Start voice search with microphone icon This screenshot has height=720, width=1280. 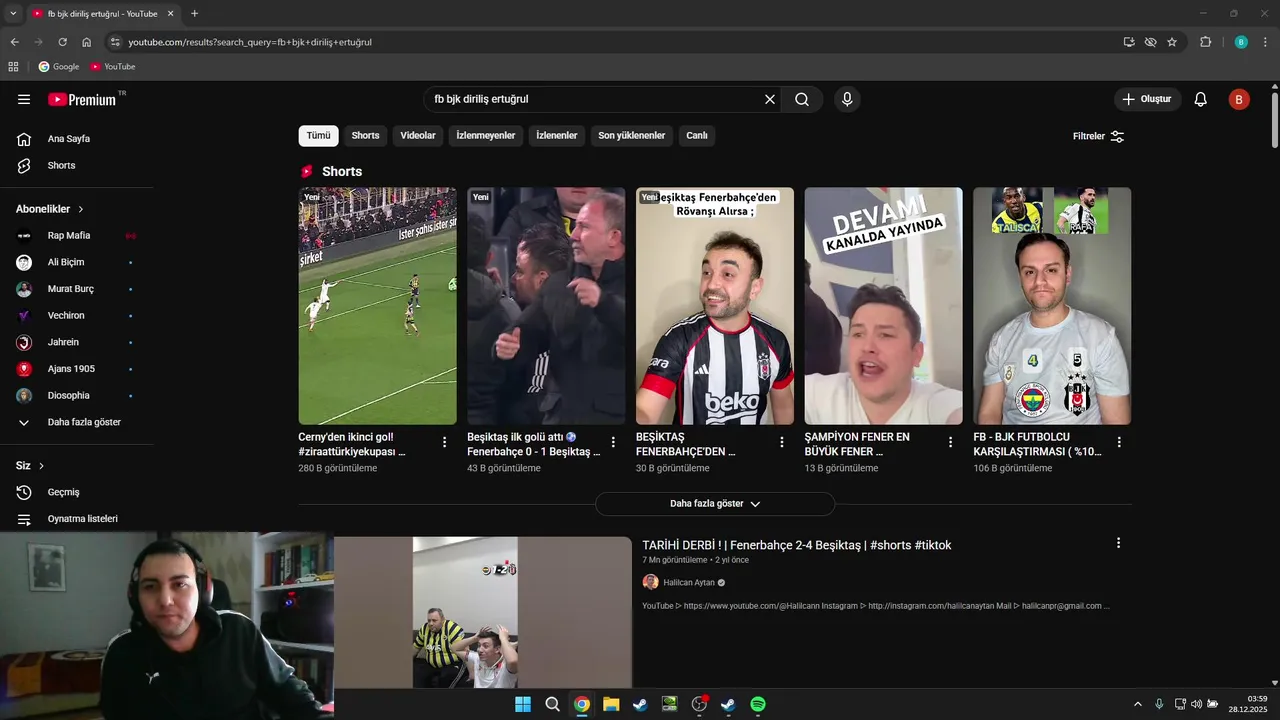847,99
